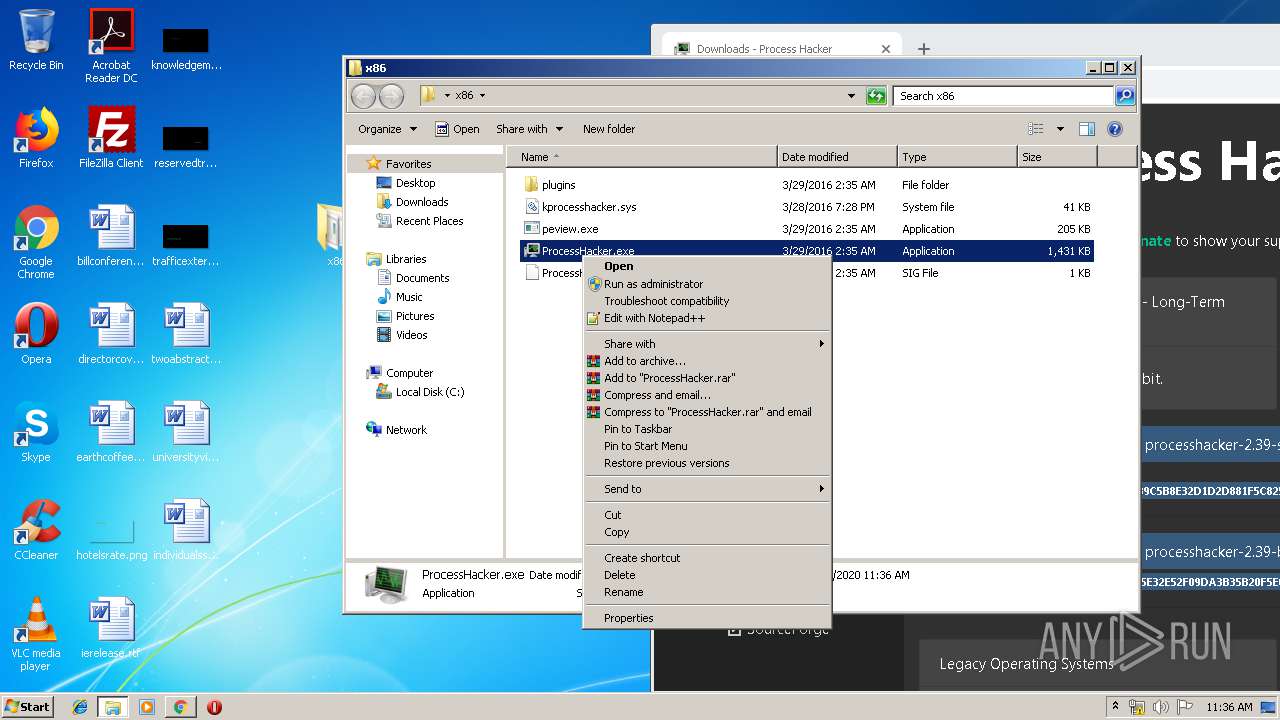Open the views options dropdown arrow
The image size is (1280, 720).
[1060, 129]
